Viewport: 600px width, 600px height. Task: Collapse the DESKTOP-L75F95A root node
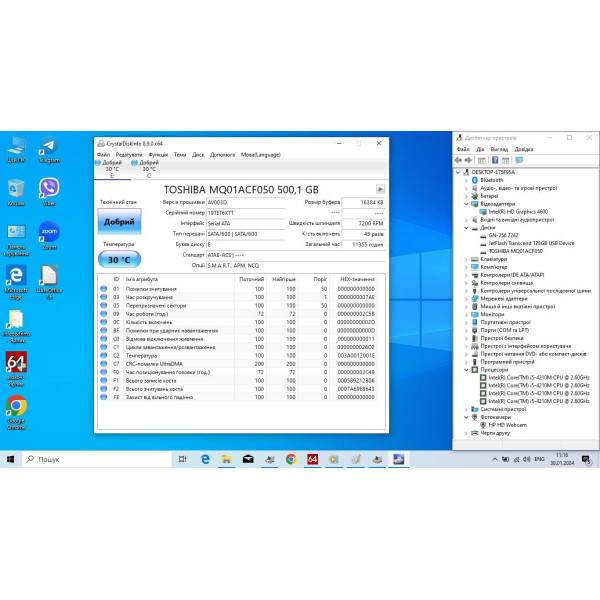click(x=458, y=172)
